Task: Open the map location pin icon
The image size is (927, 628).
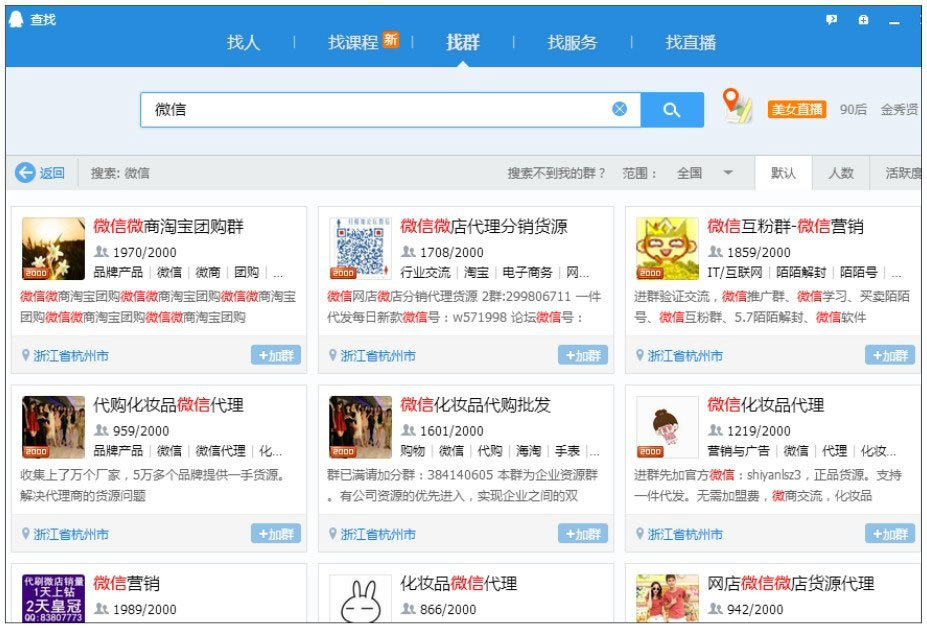Action: point(736,105)
